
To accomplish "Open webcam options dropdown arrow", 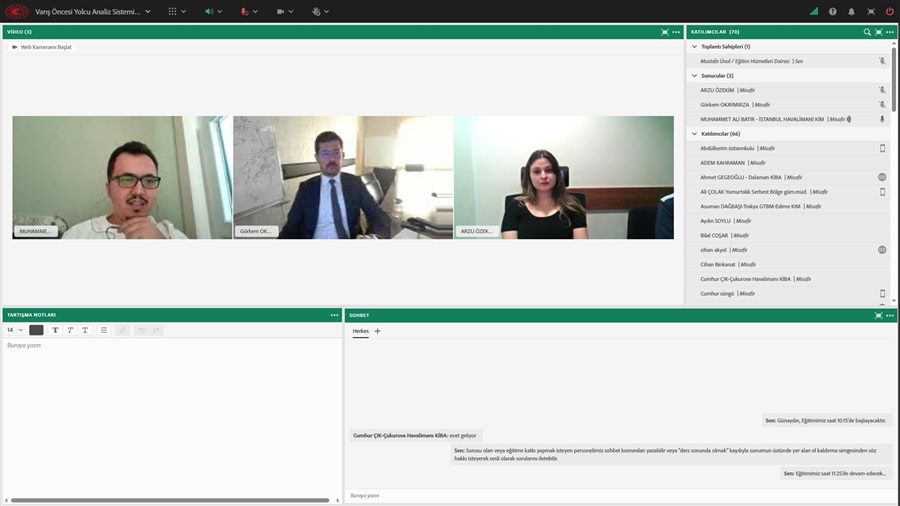I will pos(291,11).
